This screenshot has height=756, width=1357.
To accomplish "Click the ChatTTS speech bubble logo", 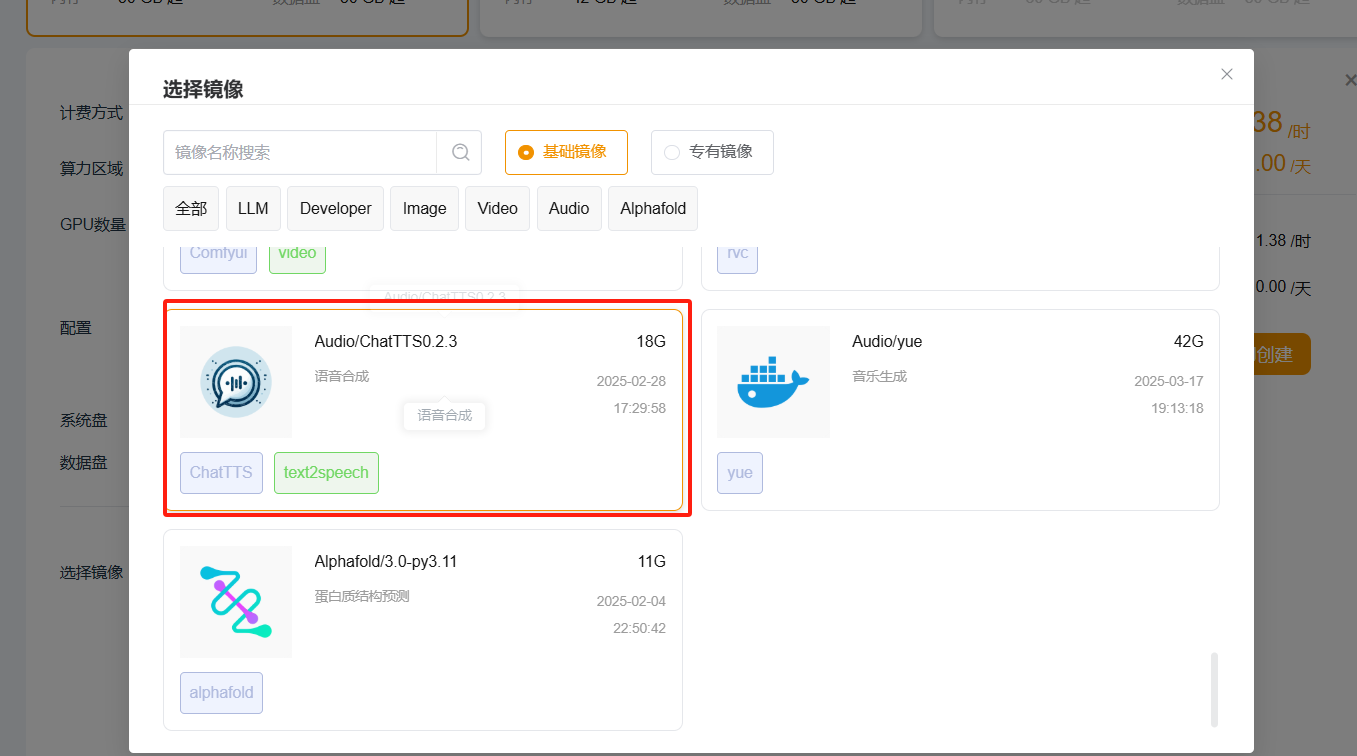I will click(236, 382).
